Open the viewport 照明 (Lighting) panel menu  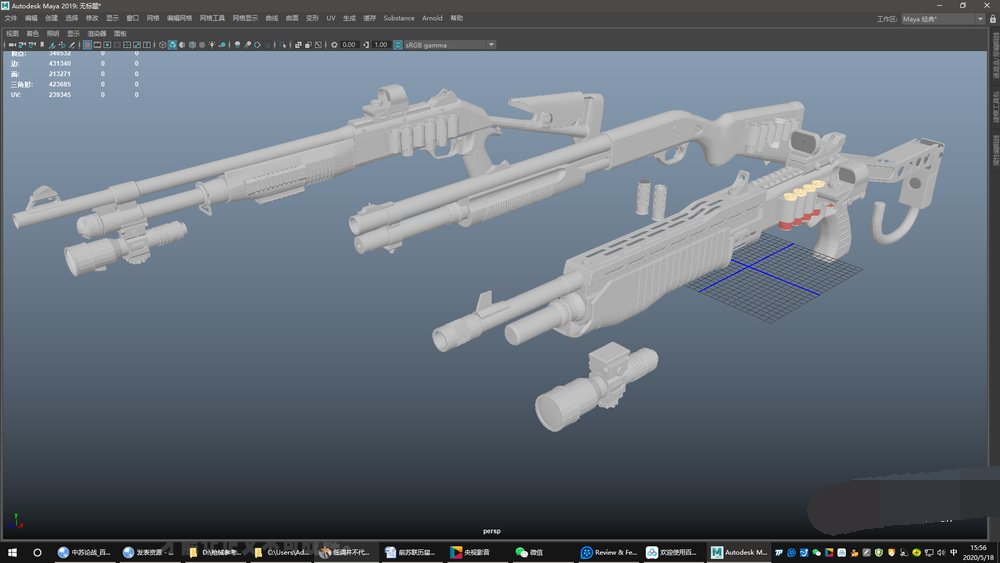53,33
